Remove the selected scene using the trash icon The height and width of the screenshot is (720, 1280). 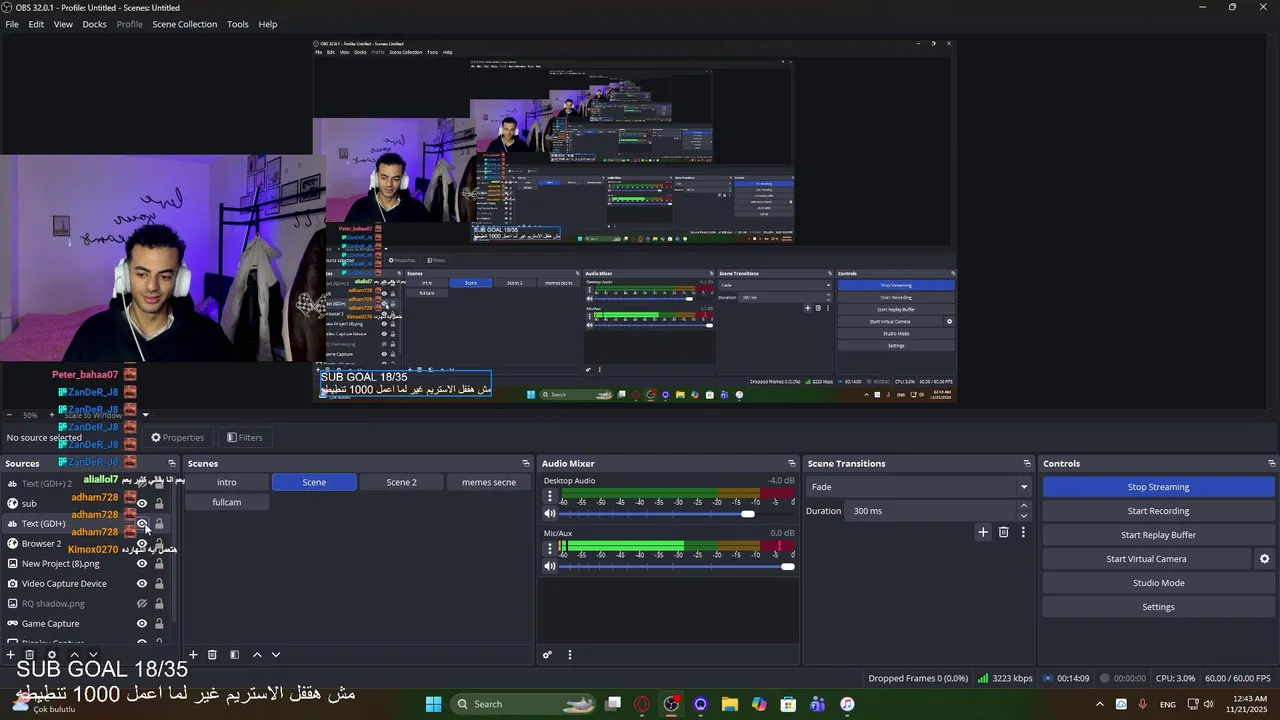click(212, 655)
